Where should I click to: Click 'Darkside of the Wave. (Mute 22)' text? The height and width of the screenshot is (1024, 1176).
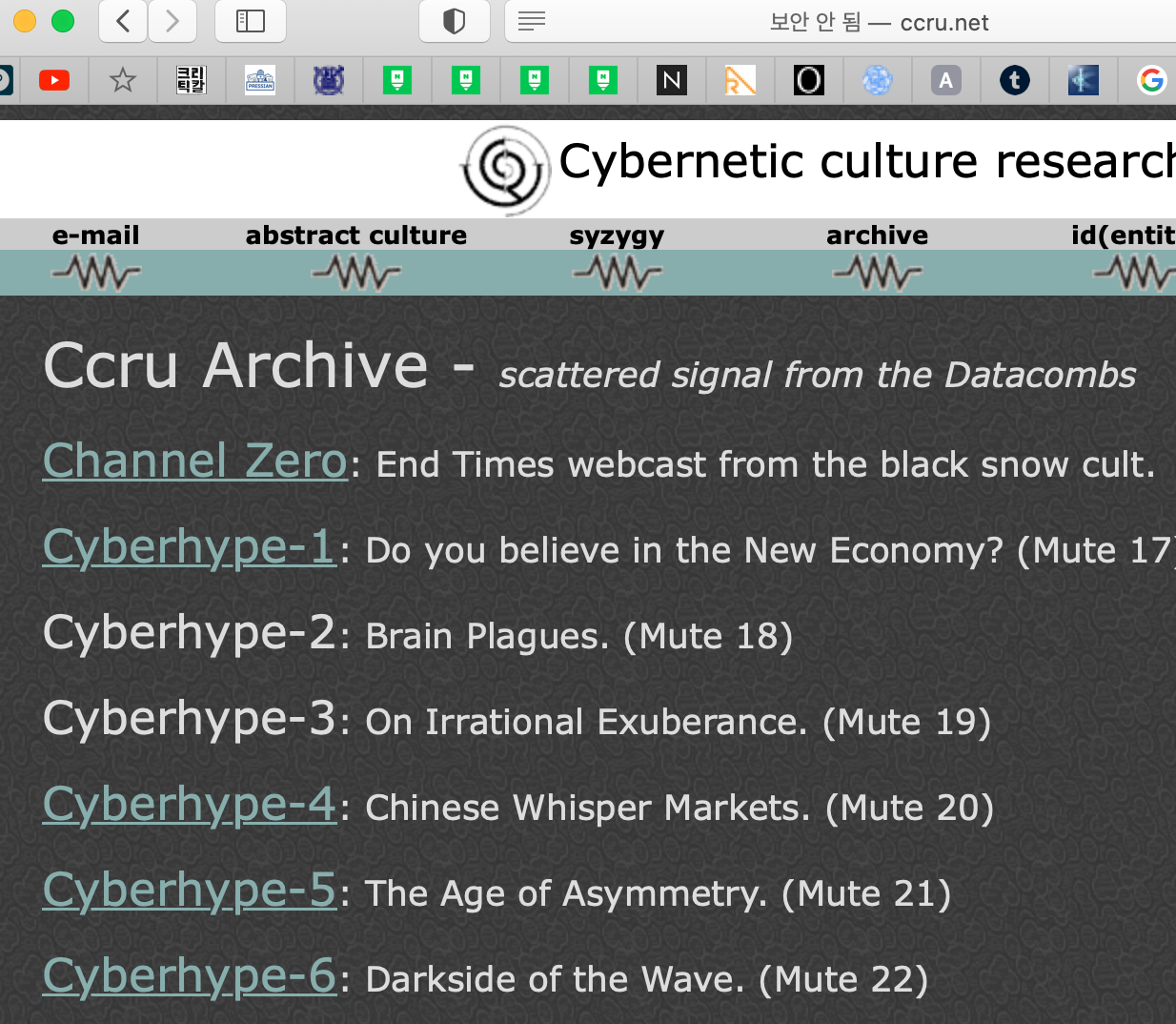[x=647, y=980]
